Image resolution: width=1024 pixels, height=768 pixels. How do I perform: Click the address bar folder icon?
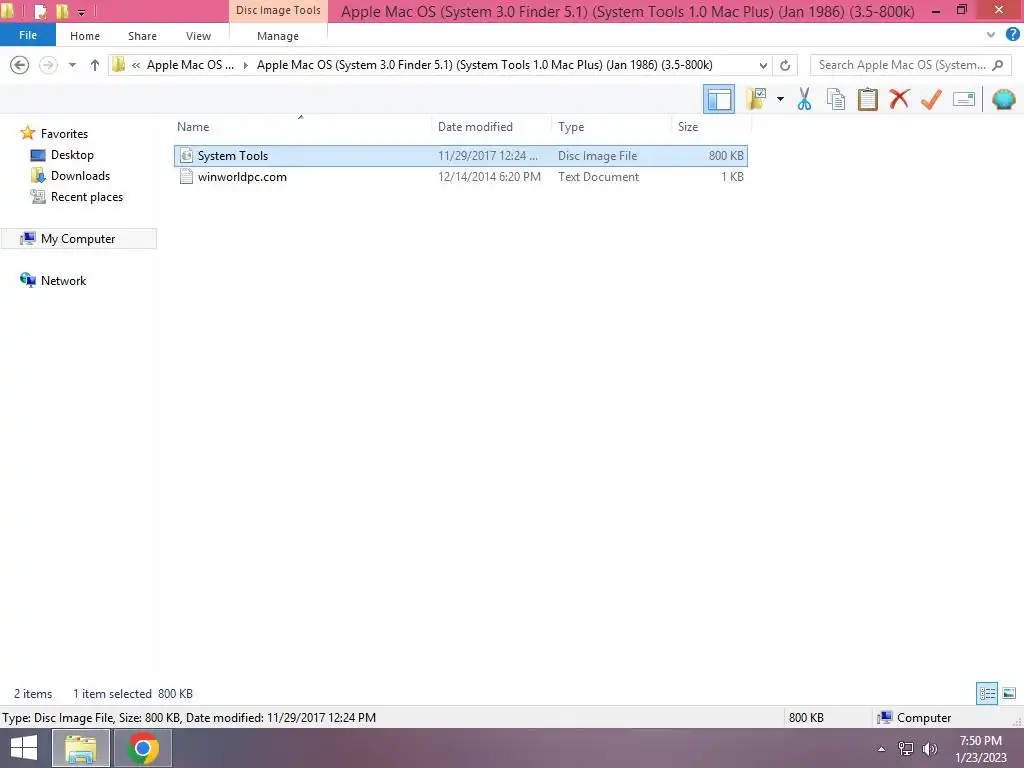pos(118,65)
